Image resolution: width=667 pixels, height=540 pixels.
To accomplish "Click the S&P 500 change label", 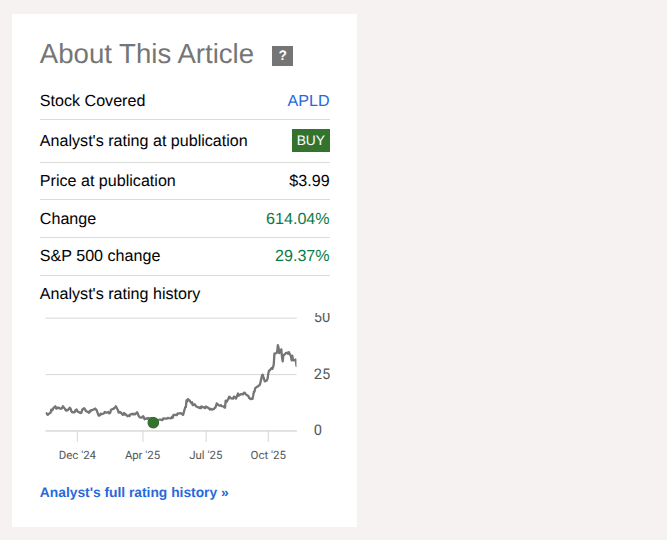I will pos(100,255).
